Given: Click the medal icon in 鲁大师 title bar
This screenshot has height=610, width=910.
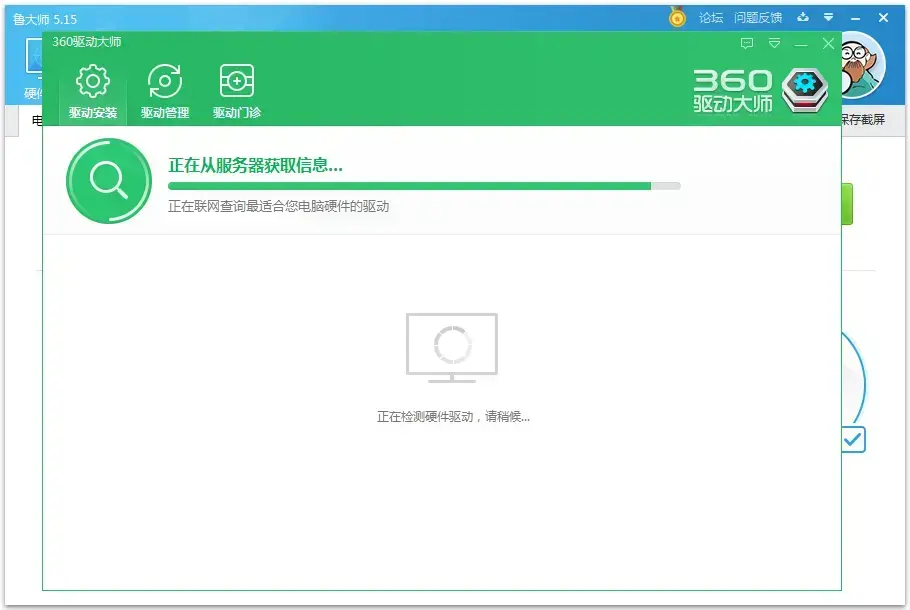Looking at the screenshot, I should pos(677,17).
